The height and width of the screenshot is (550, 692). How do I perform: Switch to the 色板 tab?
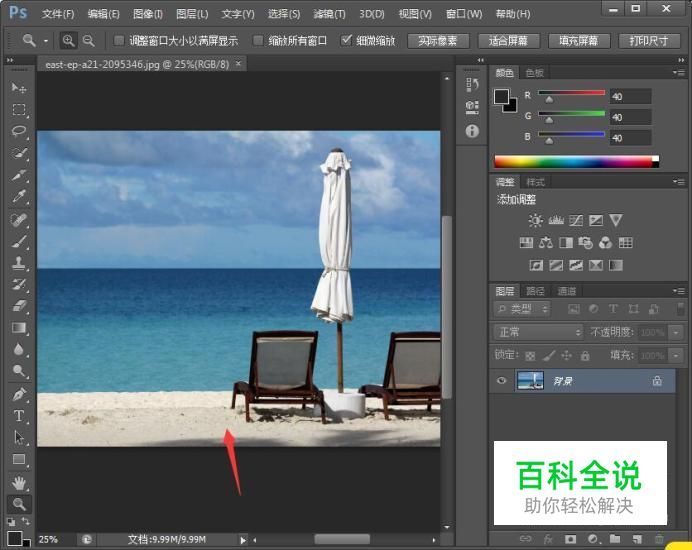(x=534, y=72)
